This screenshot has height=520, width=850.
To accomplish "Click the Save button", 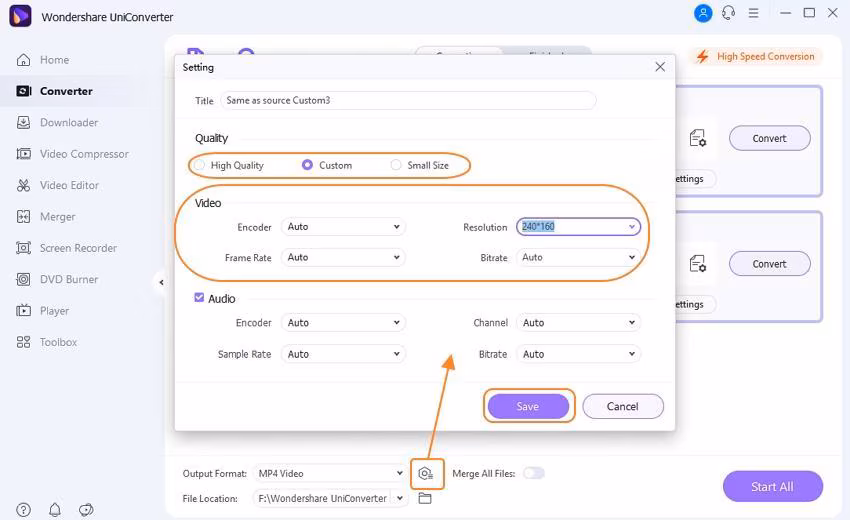I will pyautogui.click(x=528, y=406).
